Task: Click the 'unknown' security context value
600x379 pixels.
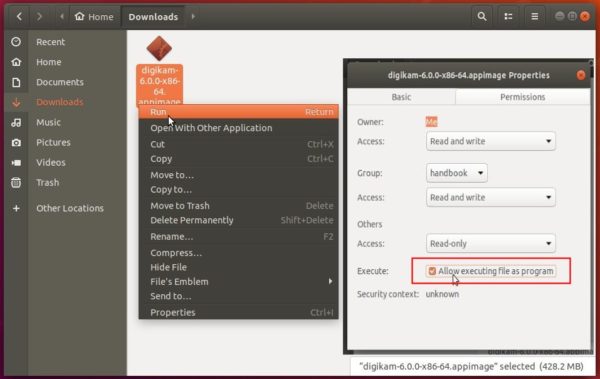Action: click(442, 294)
